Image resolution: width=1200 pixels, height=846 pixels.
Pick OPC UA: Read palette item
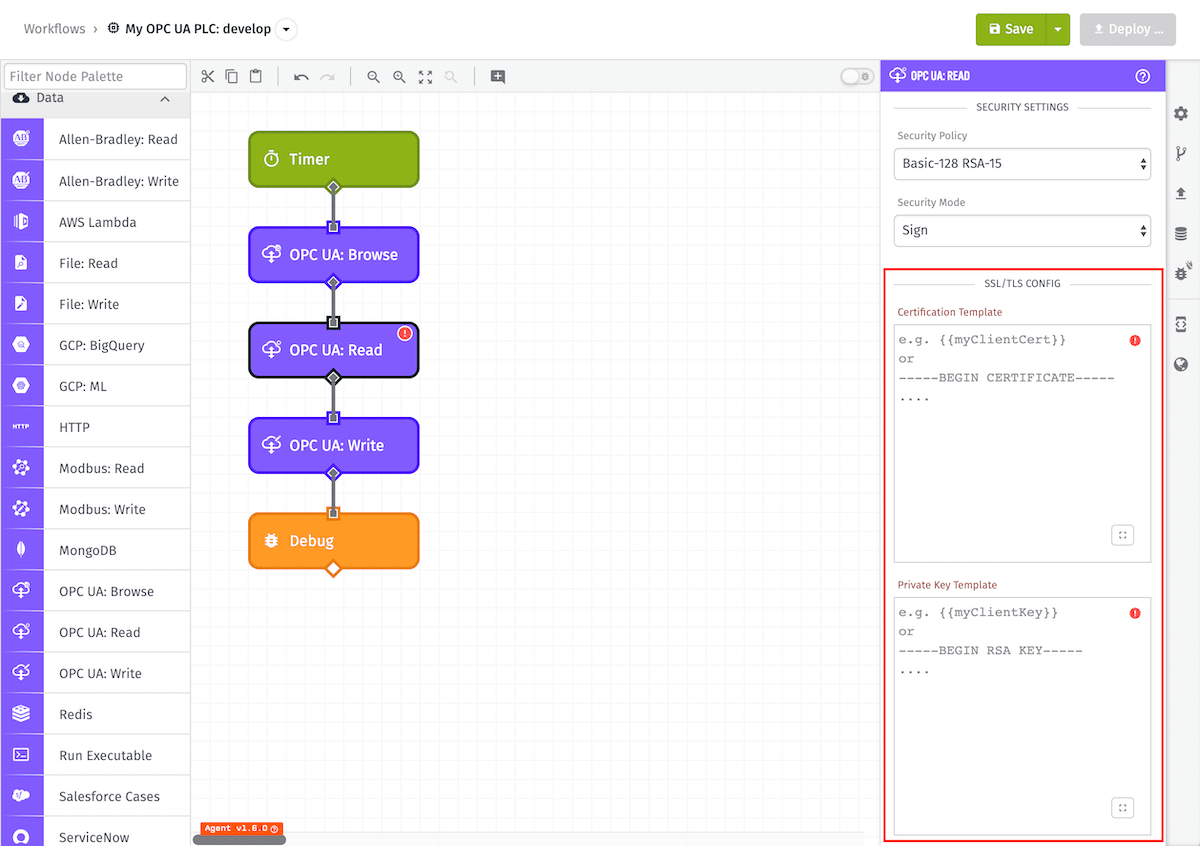(95, 632)
